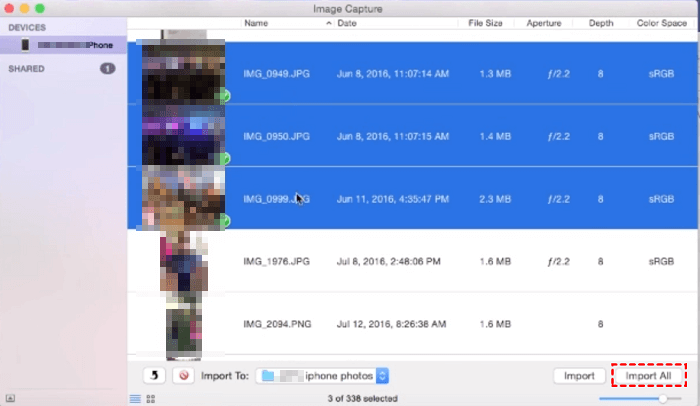Click date Jun 8, 2016, 11:07:14 AM
Image resolution: width=700 pixels, height=406 pixels.
pyautogui.click(x=393, y=74)
